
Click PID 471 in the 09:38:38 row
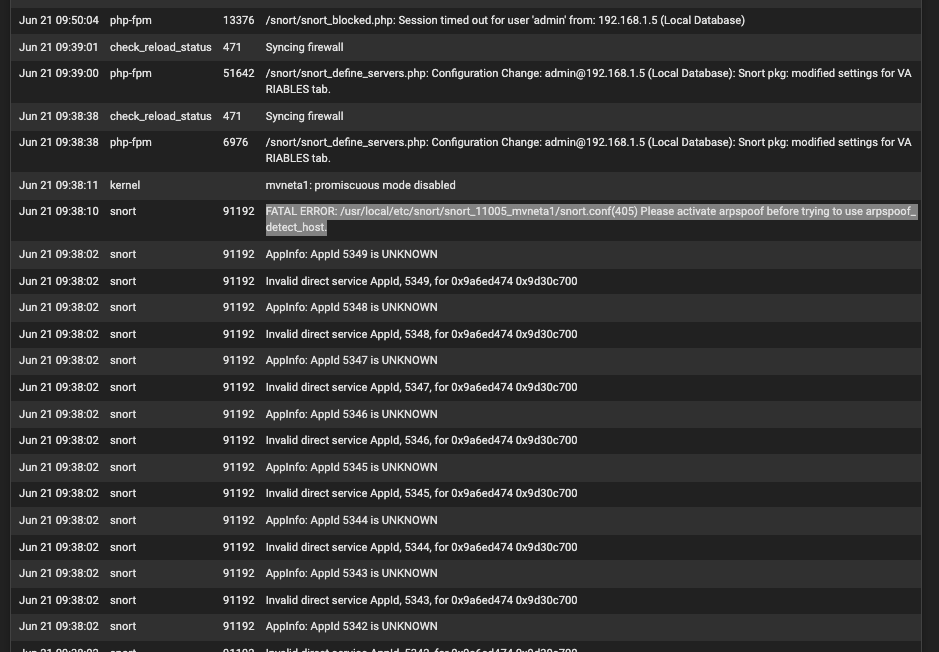coord(232,116)
